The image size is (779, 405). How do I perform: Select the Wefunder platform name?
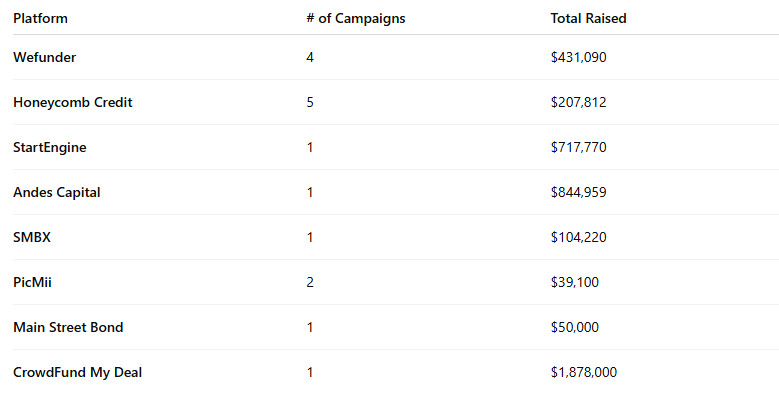click(44, 57)
